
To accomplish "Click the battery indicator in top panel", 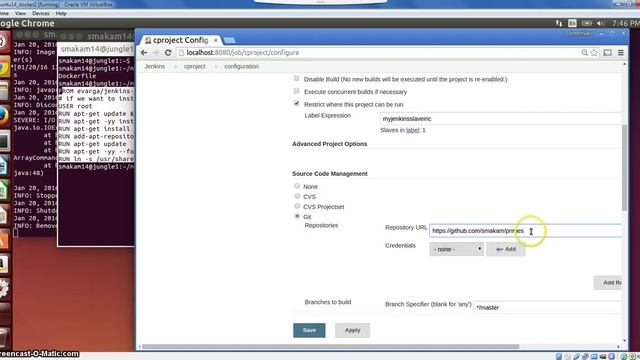I will (587, 23).
